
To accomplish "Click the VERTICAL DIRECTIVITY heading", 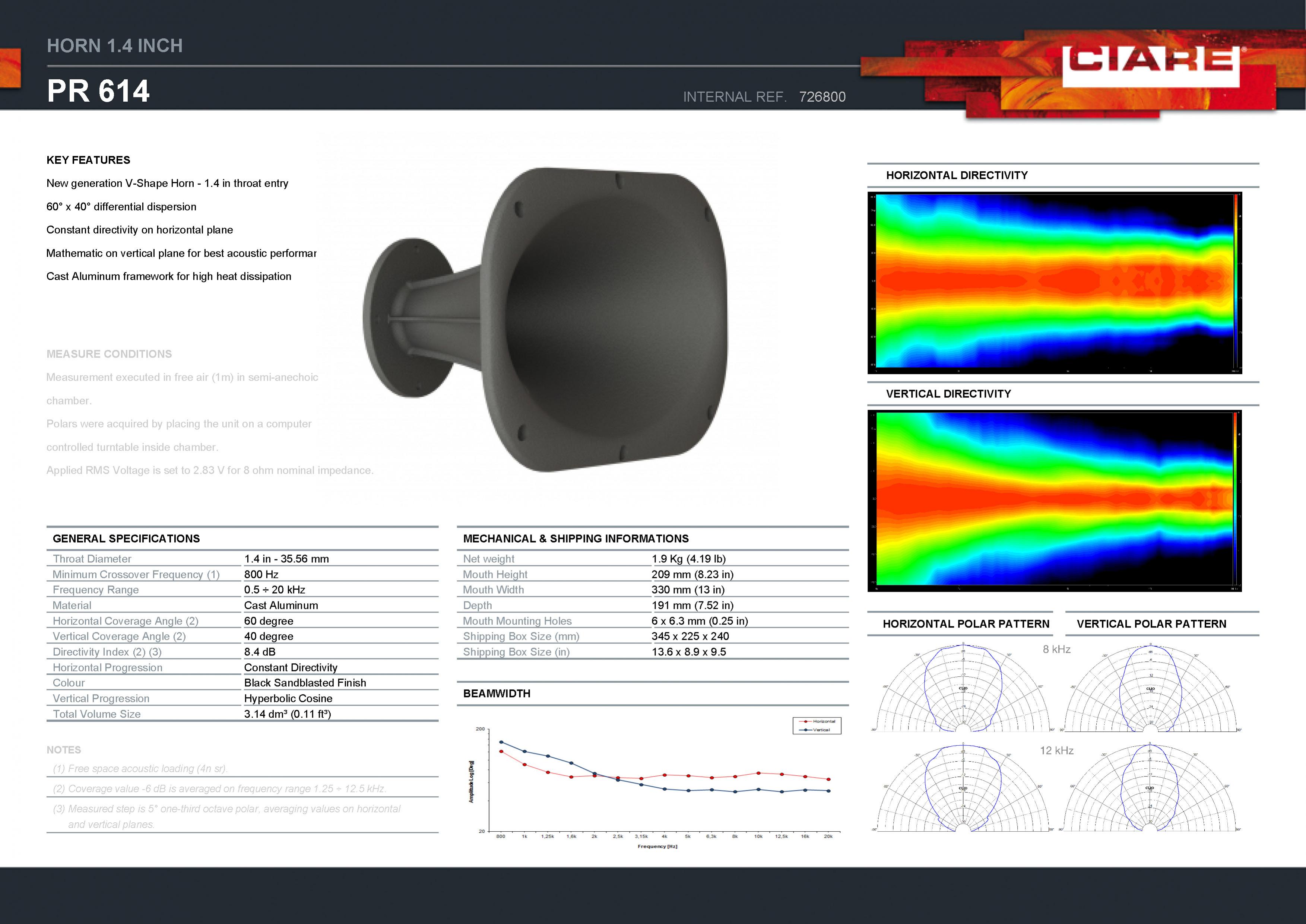I will [949, 394].
